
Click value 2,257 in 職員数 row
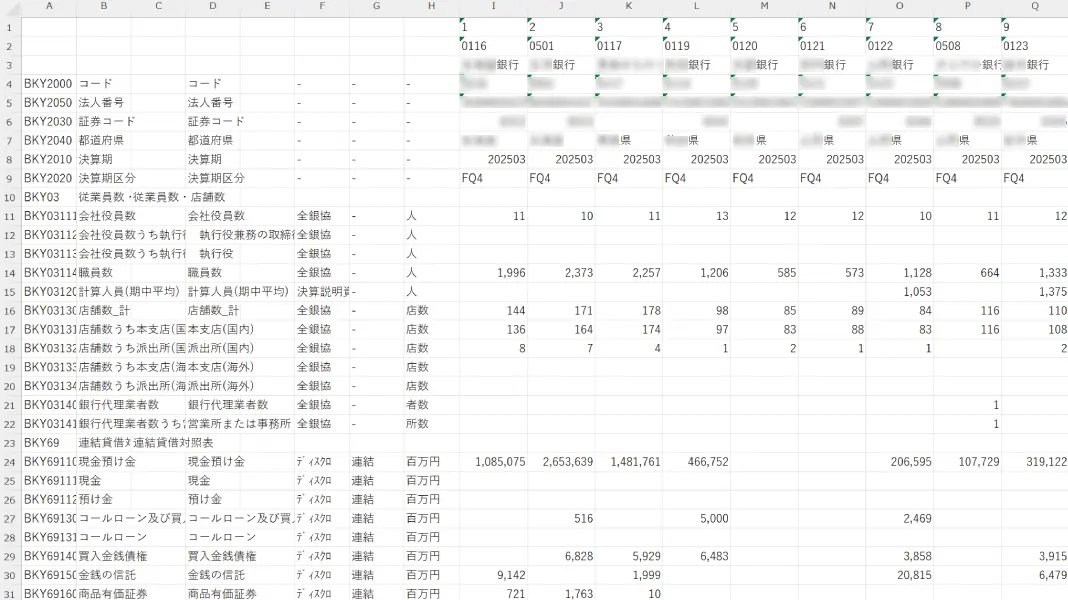tap(646, 272)
